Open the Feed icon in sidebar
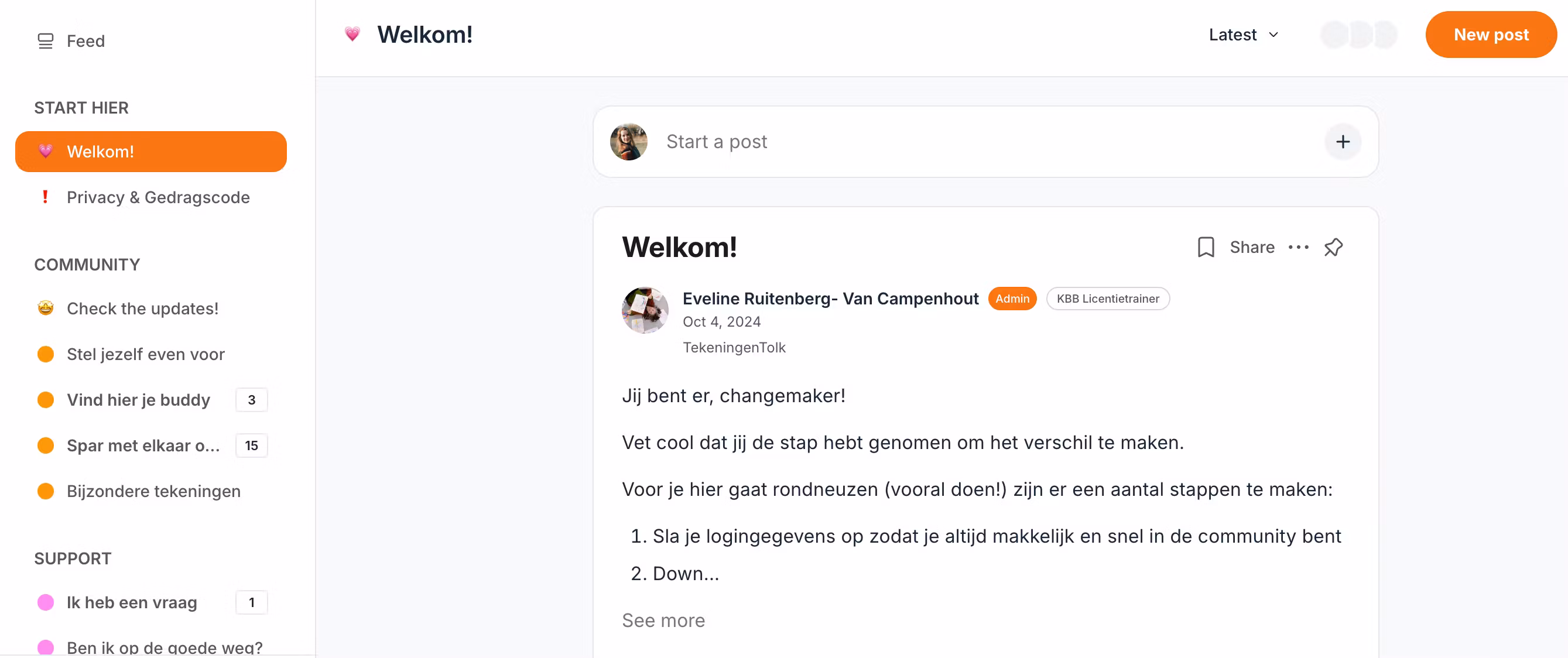 coord(46,41)
